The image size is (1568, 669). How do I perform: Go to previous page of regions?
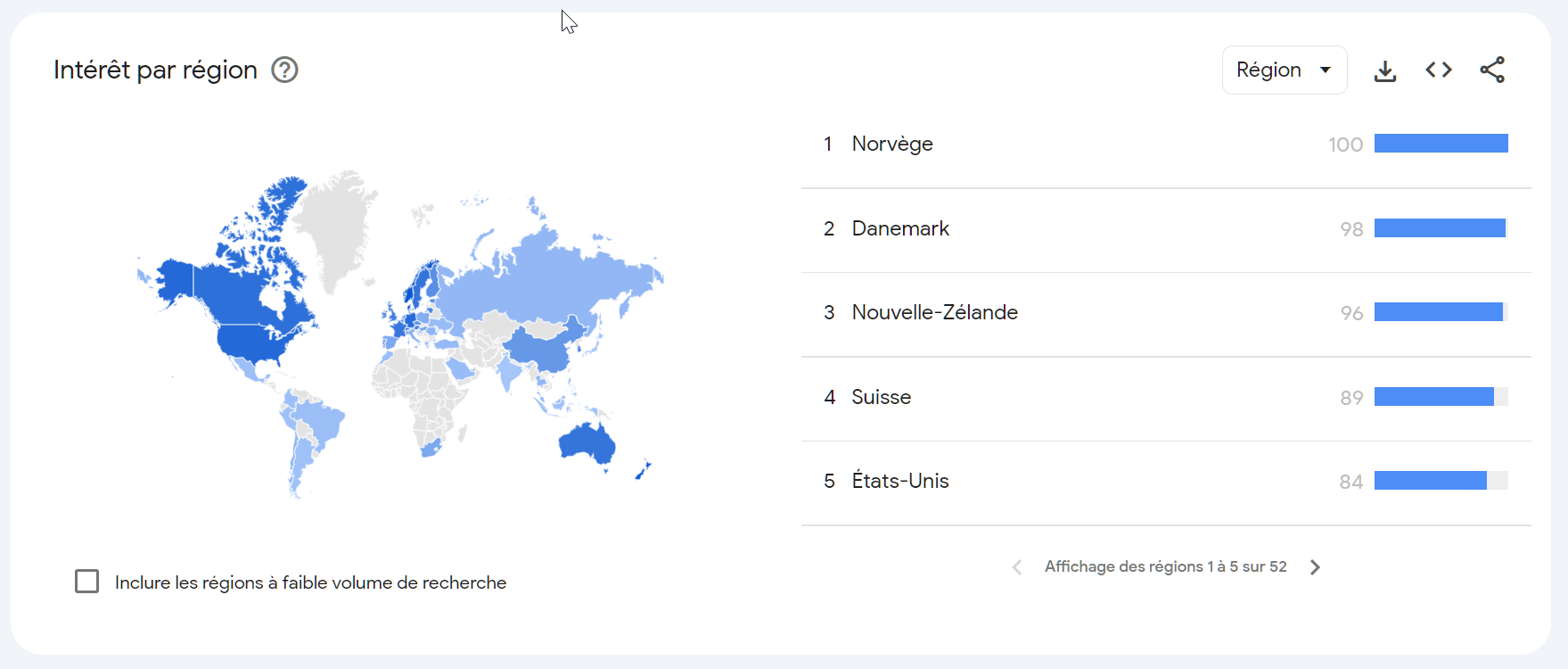pyautogui.click(x=1017, y=567)
